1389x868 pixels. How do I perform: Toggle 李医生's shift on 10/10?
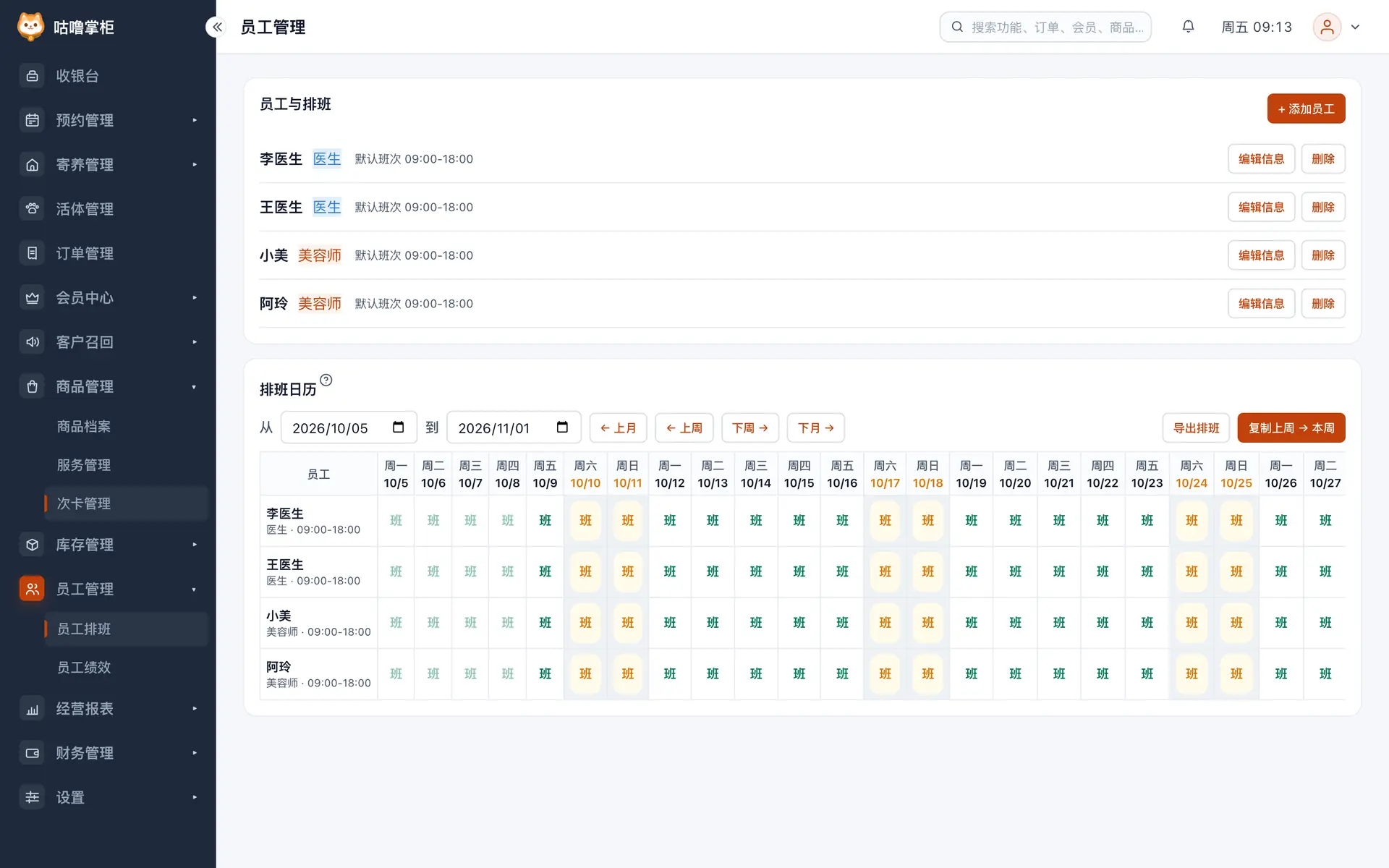tap(585, 521)
